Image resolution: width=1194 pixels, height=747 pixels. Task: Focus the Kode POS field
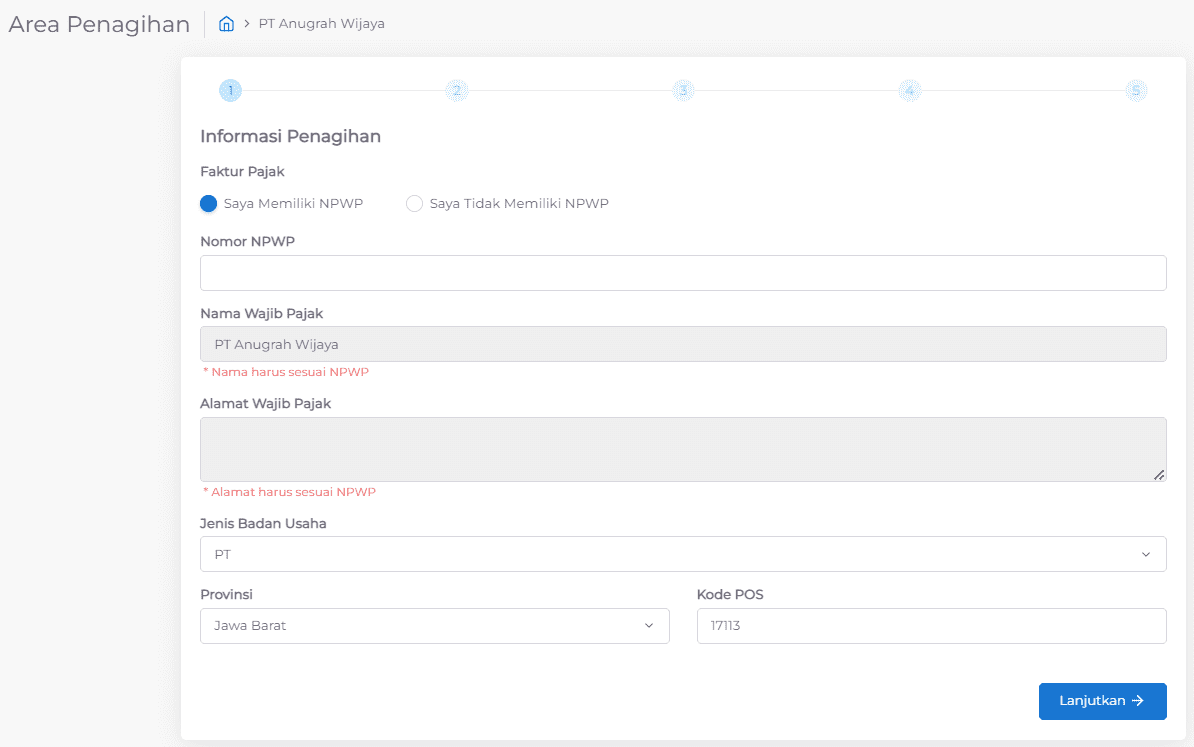(x=931, y=626)
